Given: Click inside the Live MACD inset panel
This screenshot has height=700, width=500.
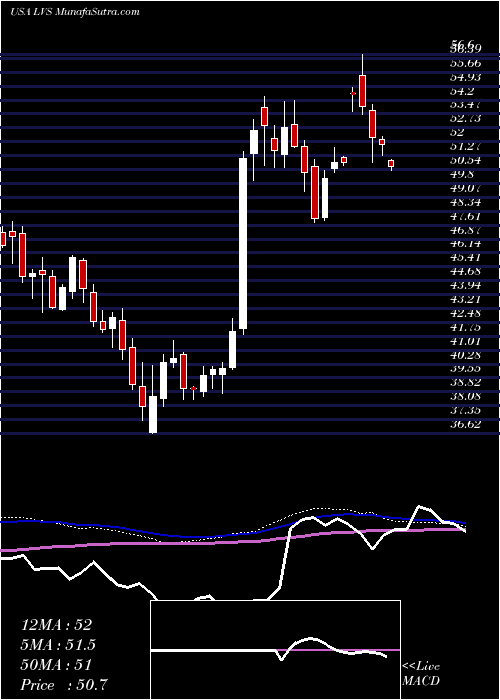Looking at the screenshot, I should coord(275,650).
